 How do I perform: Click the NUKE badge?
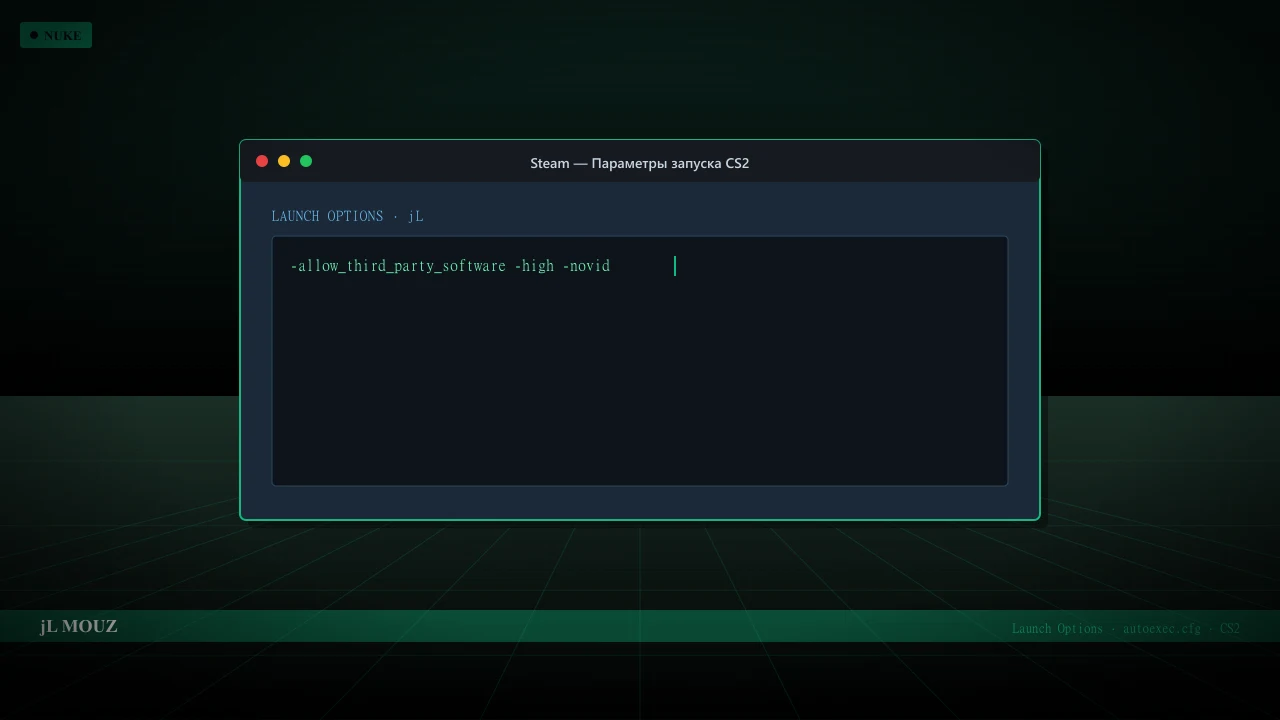[x=56, y=35]
